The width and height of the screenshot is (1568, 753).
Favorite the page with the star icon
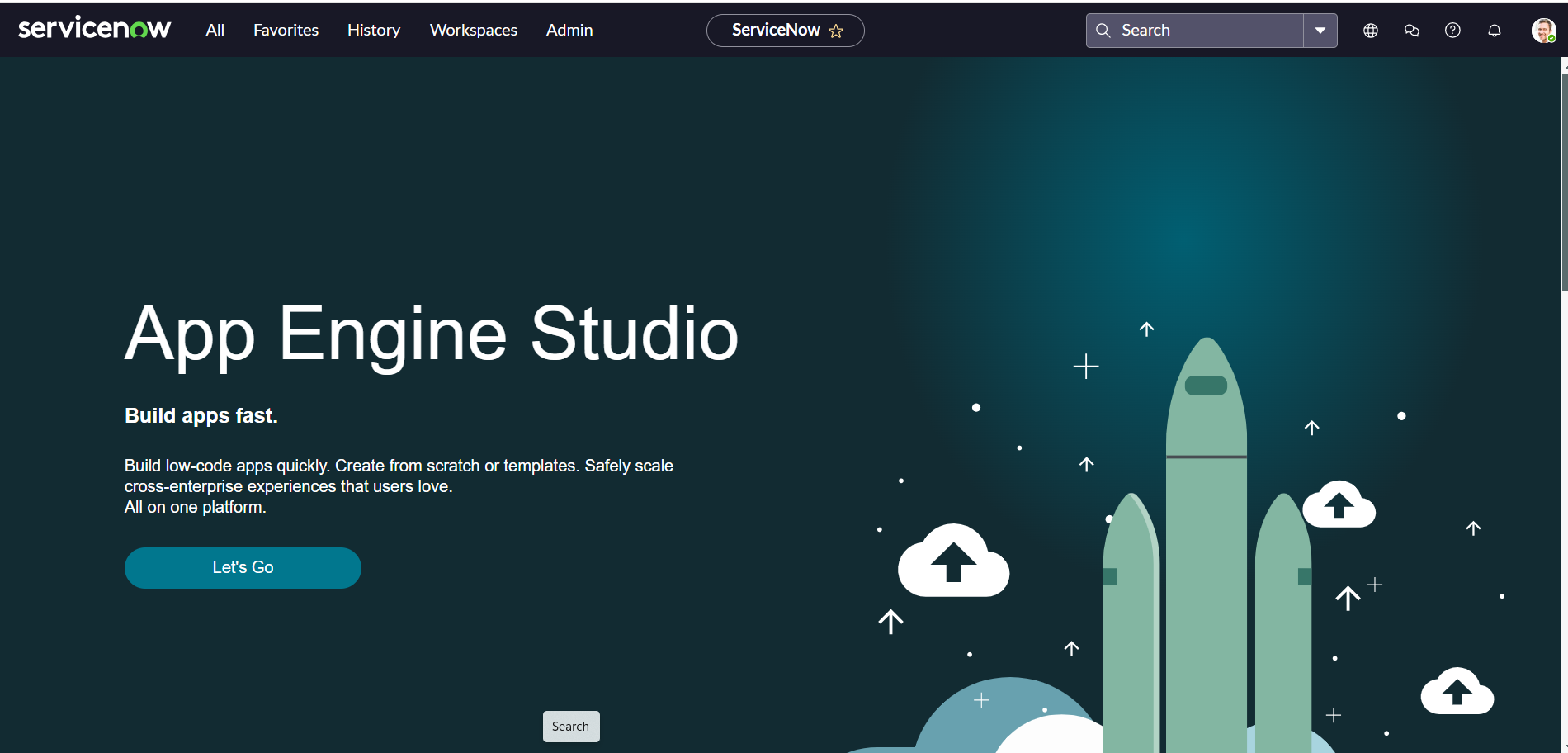[x=836, y=31]
